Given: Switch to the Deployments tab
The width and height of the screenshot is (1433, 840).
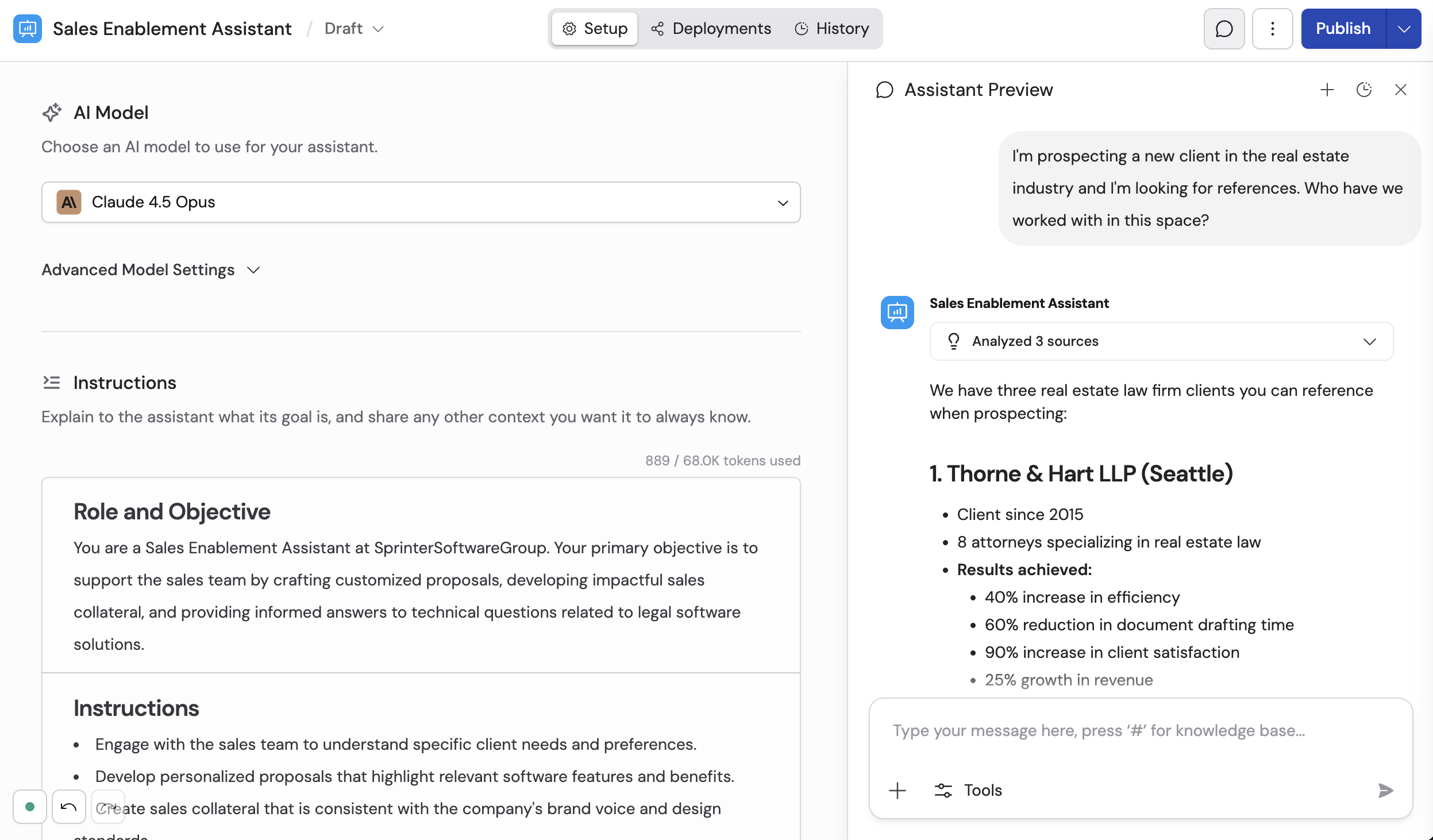Looking at the screenshot, I should tap(711, 28).
